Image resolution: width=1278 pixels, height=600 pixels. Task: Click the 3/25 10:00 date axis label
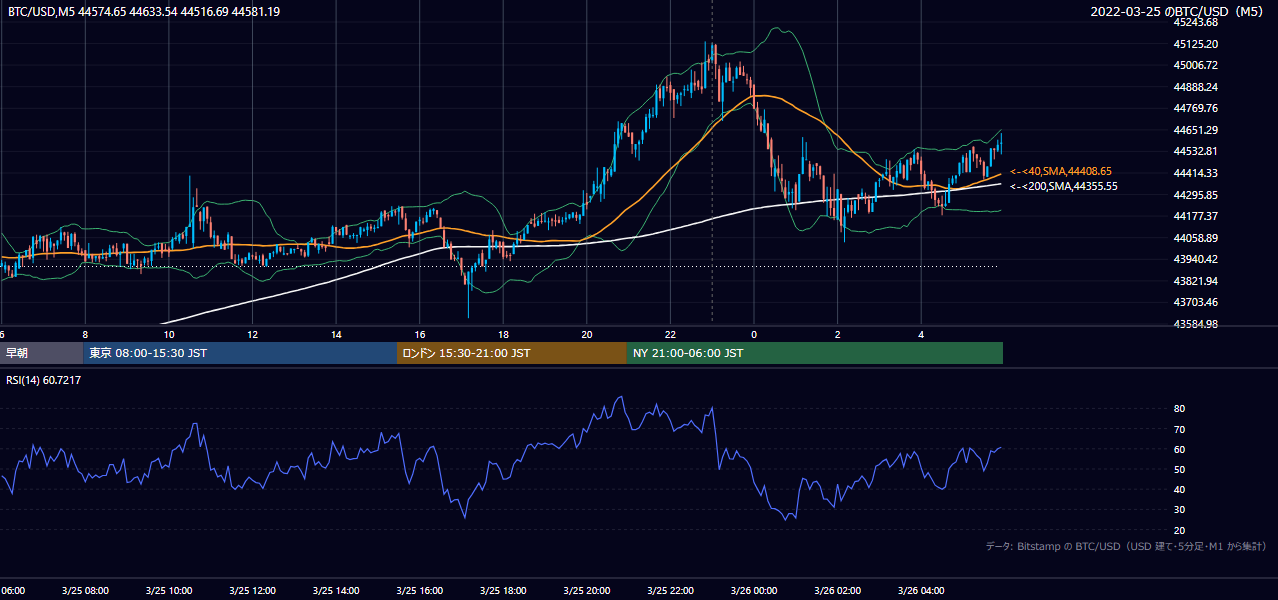(x=169, y=591)
